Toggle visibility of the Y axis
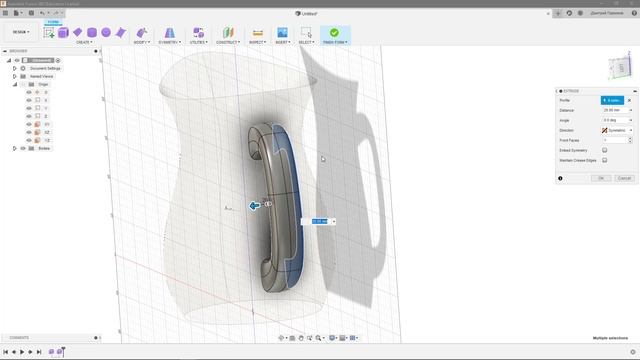The height and width of the screenshot is (360, 640). (x=29, y=108)
